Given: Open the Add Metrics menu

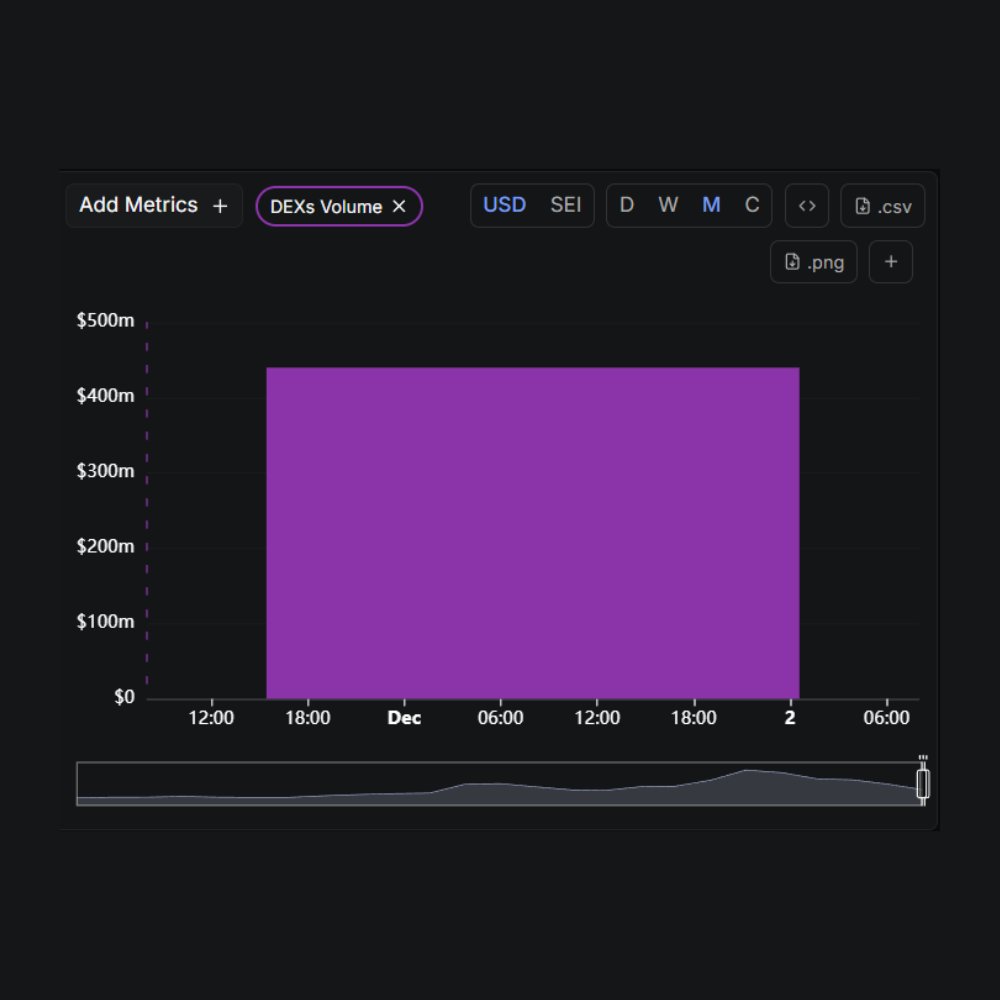Looking at the screenshot, I should pos(154,205).
